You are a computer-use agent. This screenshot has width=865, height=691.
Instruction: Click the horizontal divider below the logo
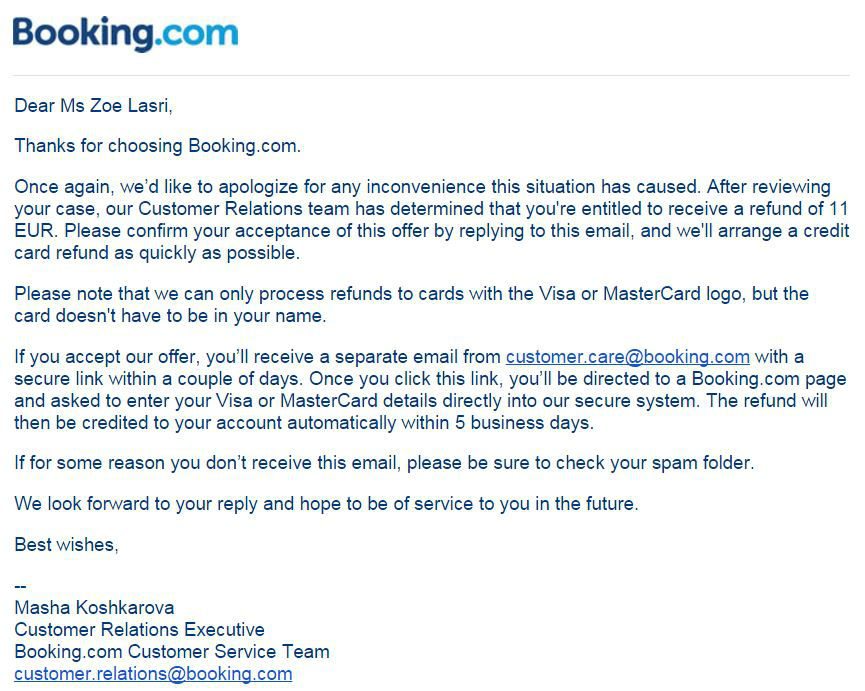(431, 75)
